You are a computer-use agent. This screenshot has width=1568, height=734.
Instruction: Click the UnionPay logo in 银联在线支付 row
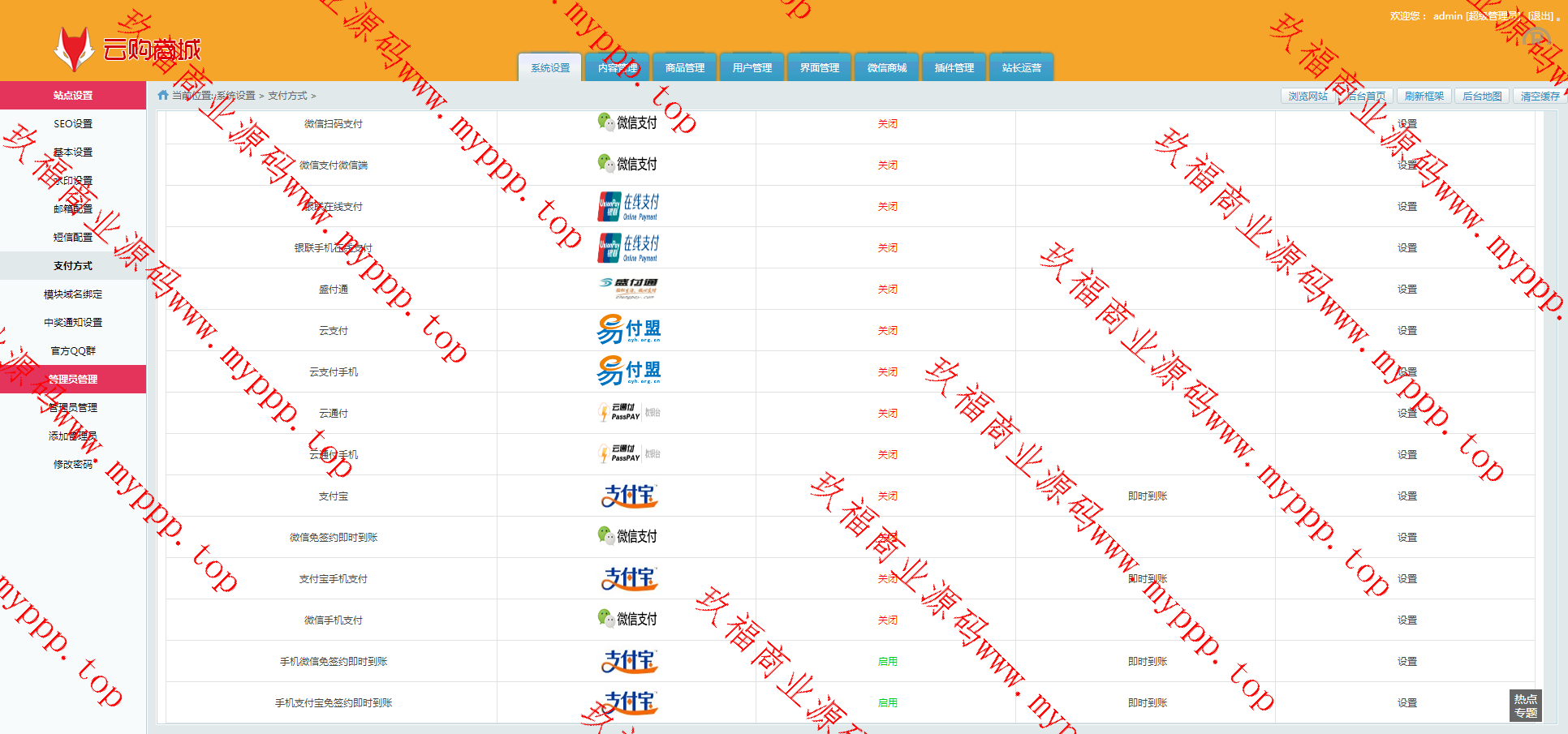pyautogui.click(x=627, y=206)
